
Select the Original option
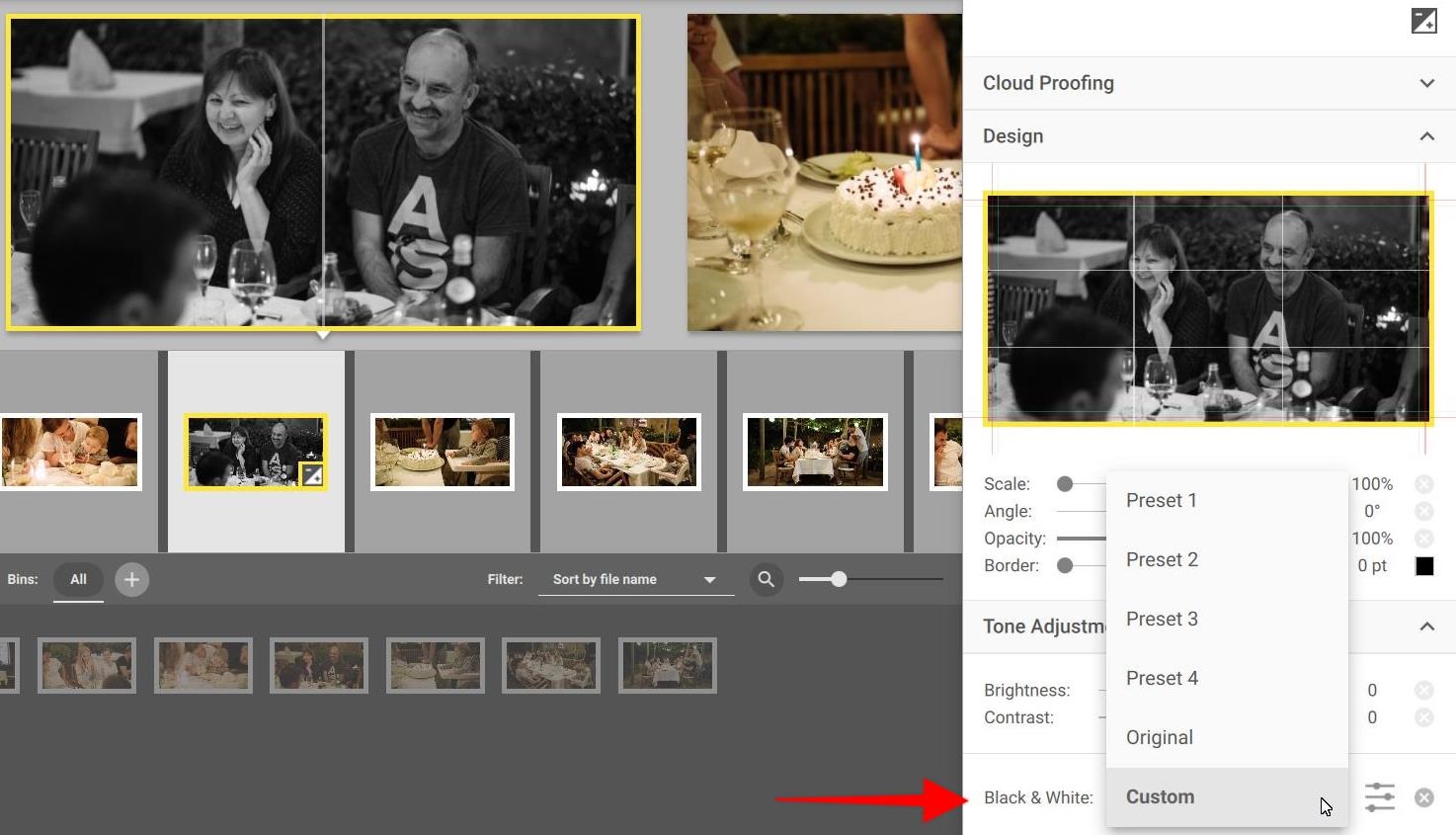(x=1227, y=738)
